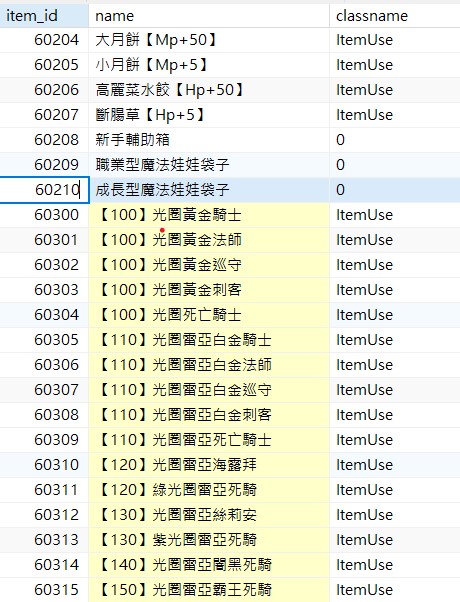The image size is (460, 602).
Task: Select the name cell 職業型魔法娃娃袋子
Action: pos(209,165)
